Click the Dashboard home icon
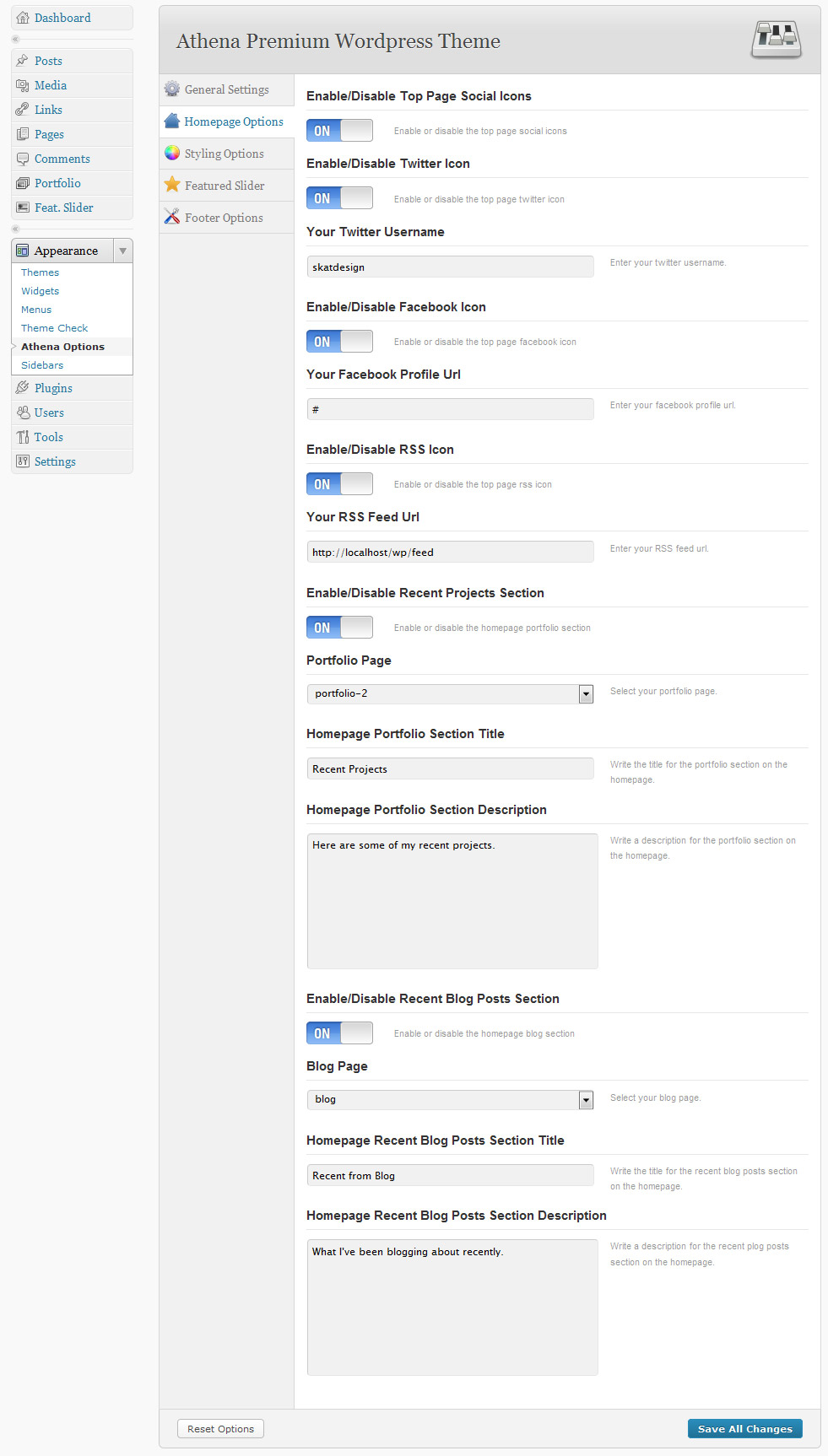Image resolution: width=828 pixels, height=1456 pixels. point(23,18)
